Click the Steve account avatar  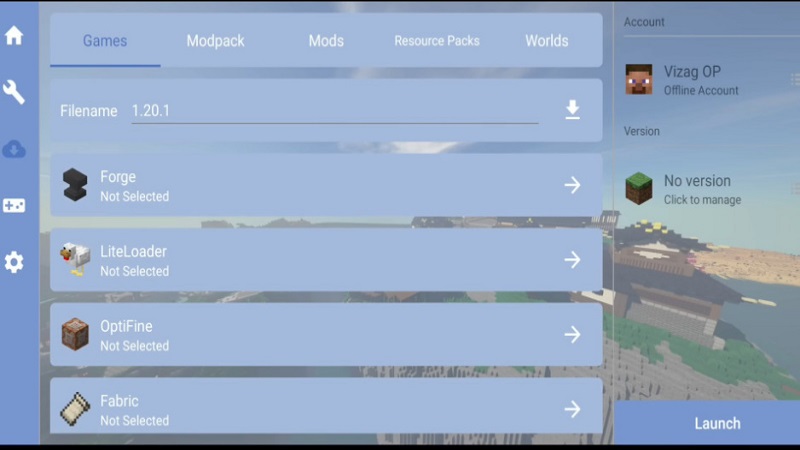tap(639, 79)
